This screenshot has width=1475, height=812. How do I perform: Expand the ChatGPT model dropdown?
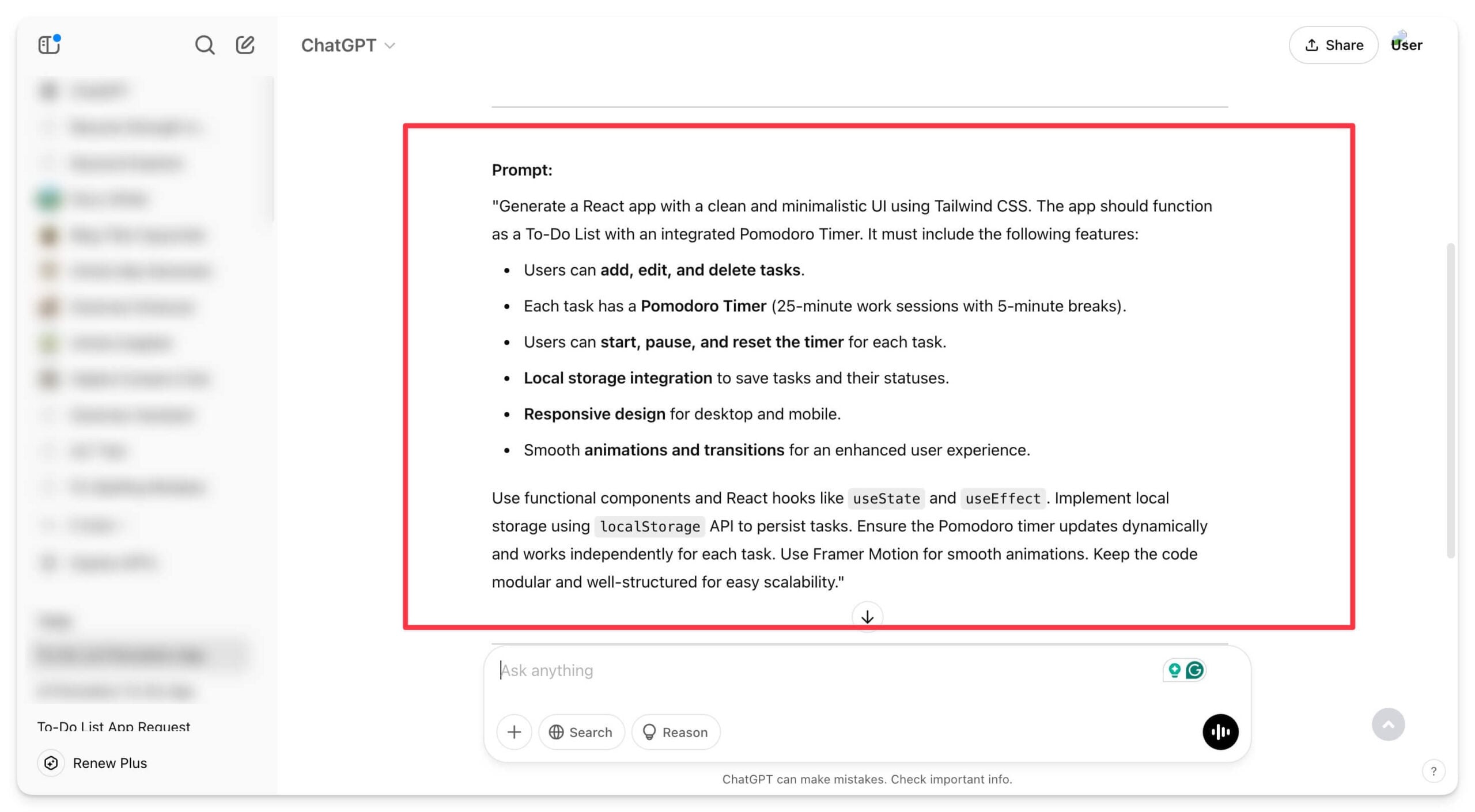point(348,45)
